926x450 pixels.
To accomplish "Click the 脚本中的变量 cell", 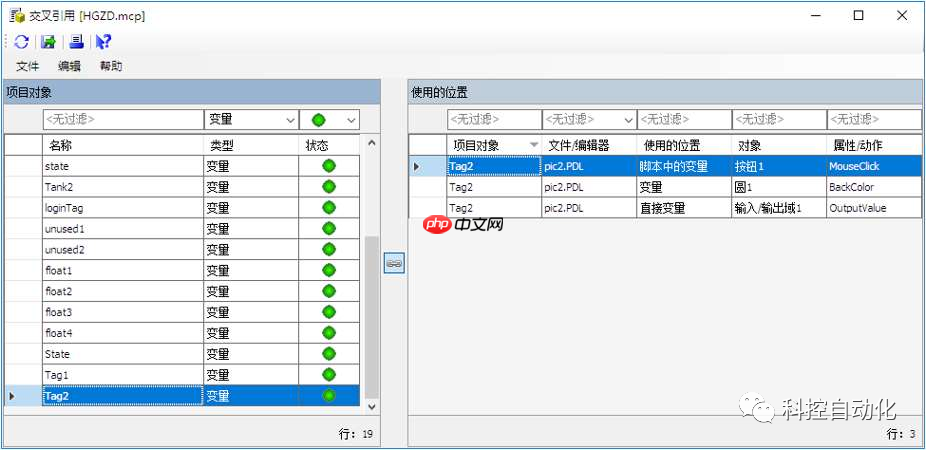I will click(x=684, y=167).
